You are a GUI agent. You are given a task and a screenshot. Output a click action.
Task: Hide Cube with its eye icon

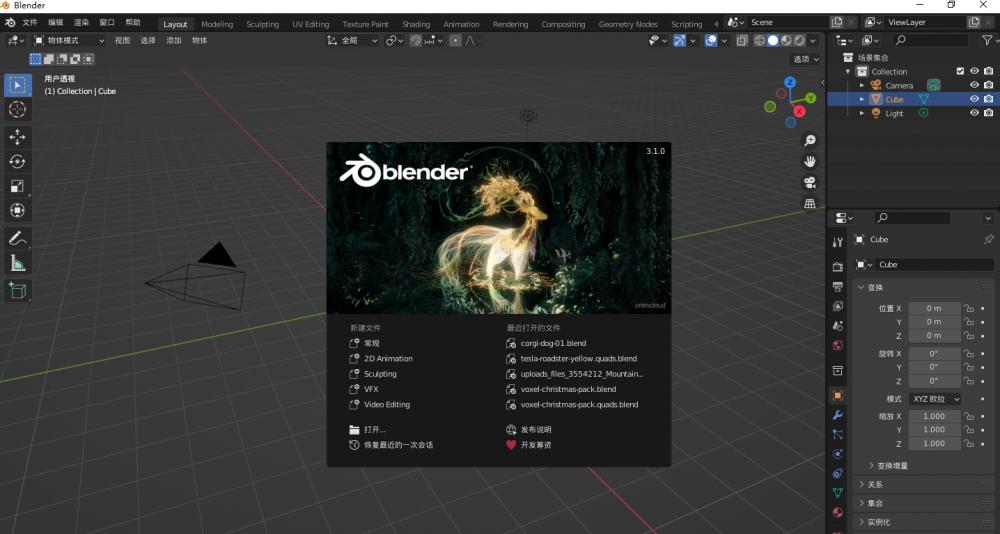[x=974, y=99]
